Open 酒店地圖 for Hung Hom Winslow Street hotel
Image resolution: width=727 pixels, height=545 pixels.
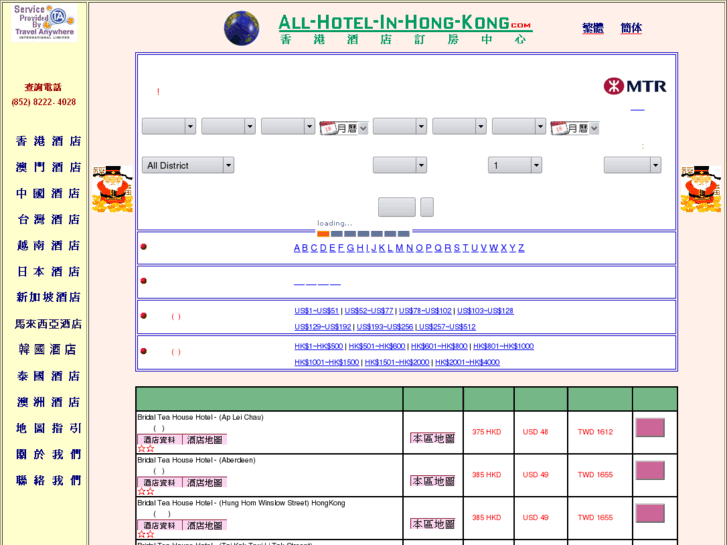[x=204, y=526]
